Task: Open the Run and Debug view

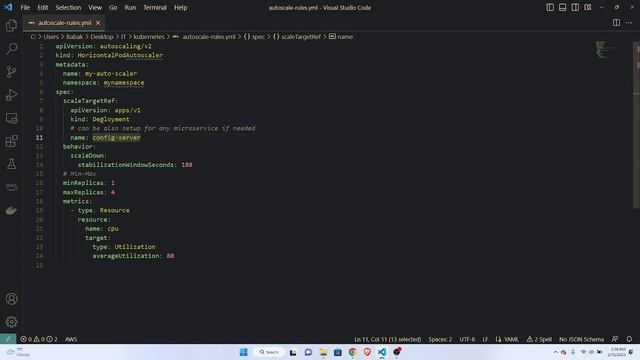Action: coord(11,95)
